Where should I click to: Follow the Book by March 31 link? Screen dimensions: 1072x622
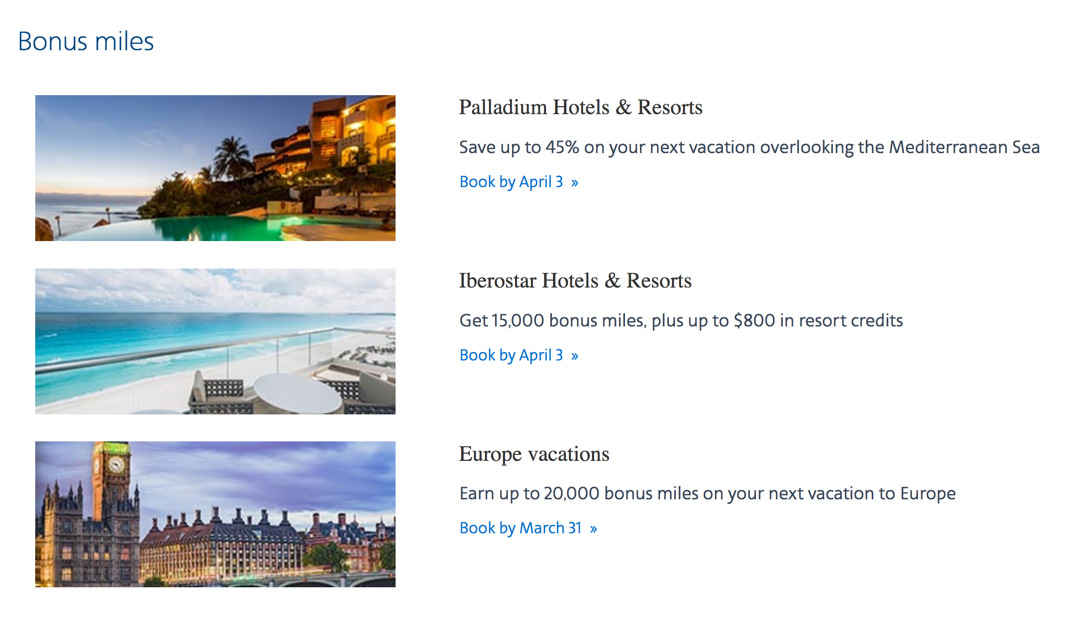(x=528, y=528)
